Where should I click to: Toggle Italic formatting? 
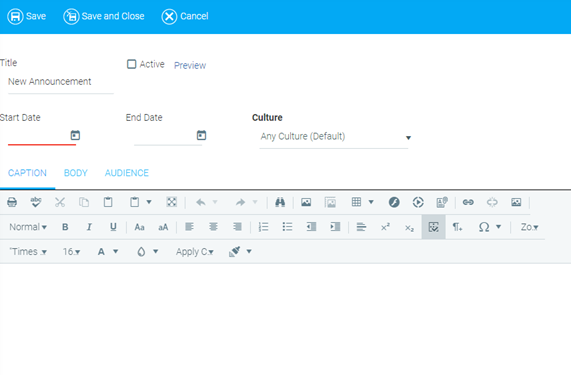click(89, 227)
